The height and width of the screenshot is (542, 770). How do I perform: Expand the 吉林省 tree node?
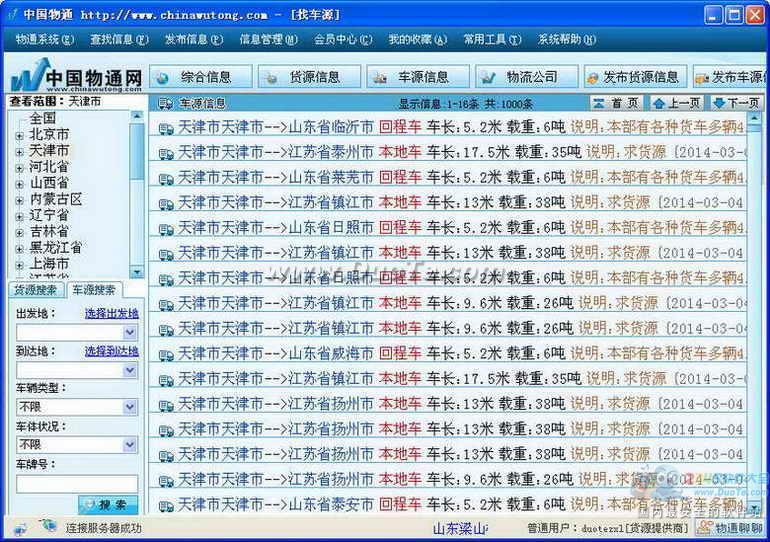tap(20, 233)
